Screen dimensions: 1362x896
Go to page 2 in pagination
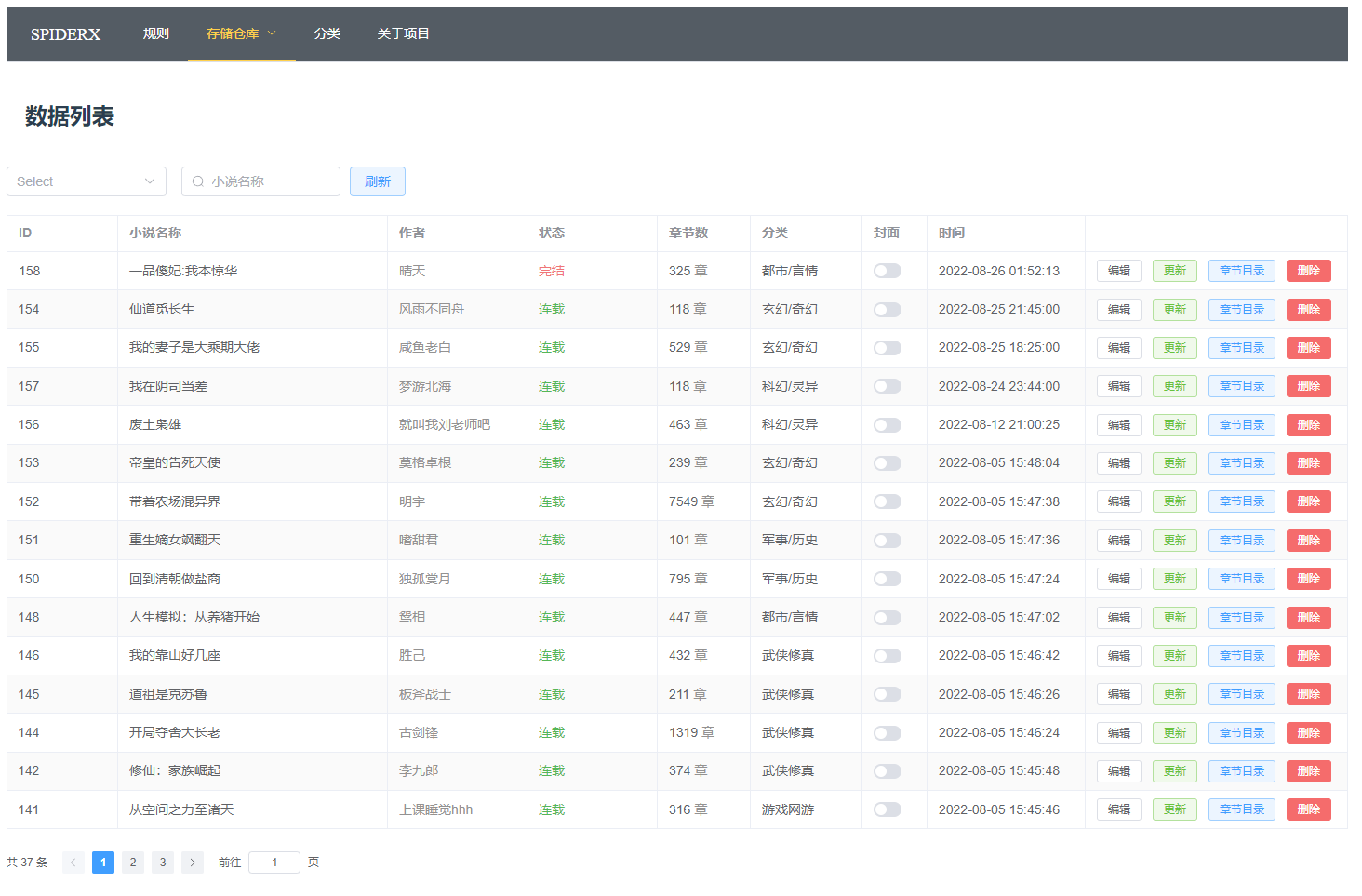pos(133,863)
